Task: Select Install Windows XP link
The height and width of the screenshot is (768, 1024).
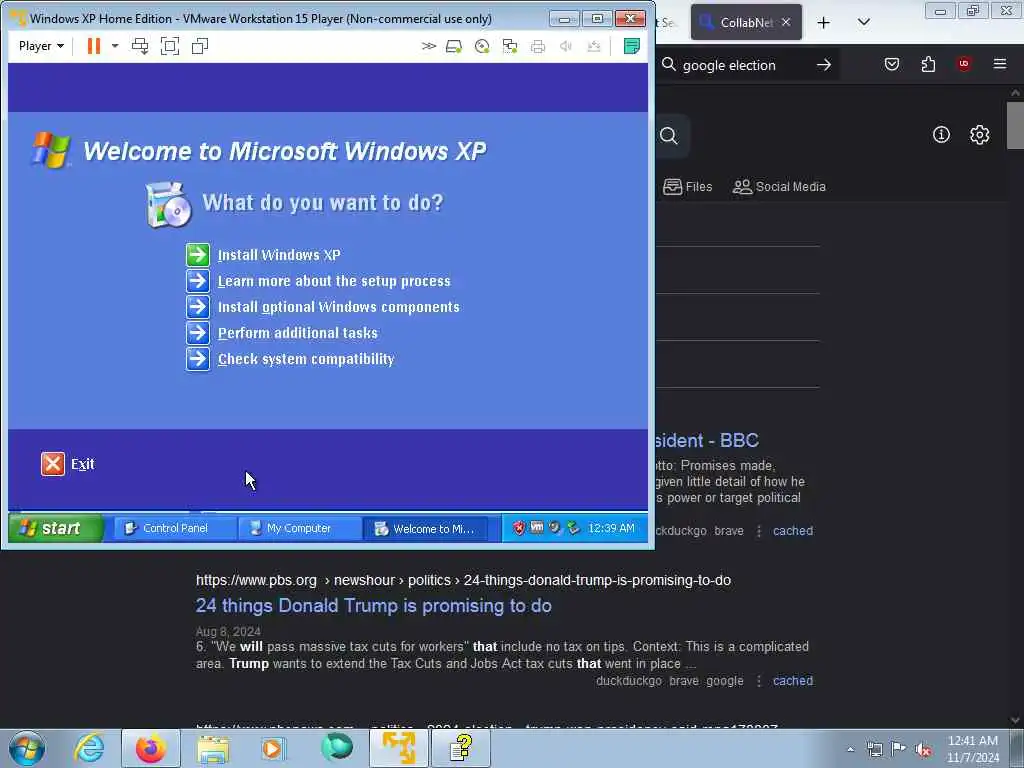Action: [279, 255]
